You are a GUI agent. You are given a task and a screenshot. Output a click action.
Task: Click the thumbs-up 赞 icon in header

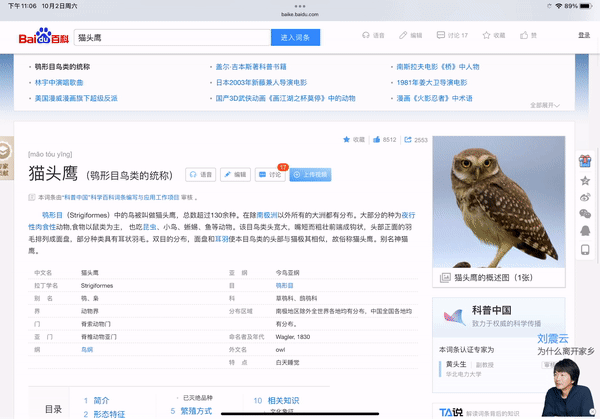(524, 35)
